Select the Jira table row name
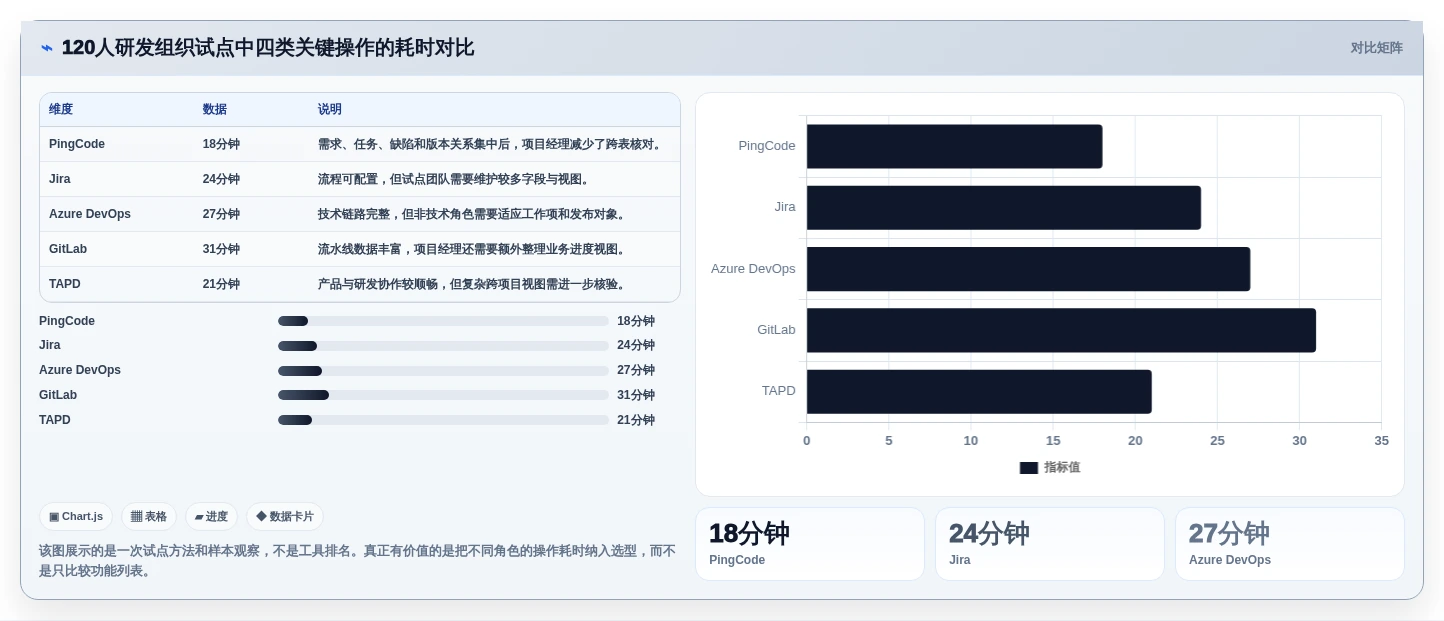This screenshot has width=1444, height=621. pyautogui.click(x=60, y=179)
